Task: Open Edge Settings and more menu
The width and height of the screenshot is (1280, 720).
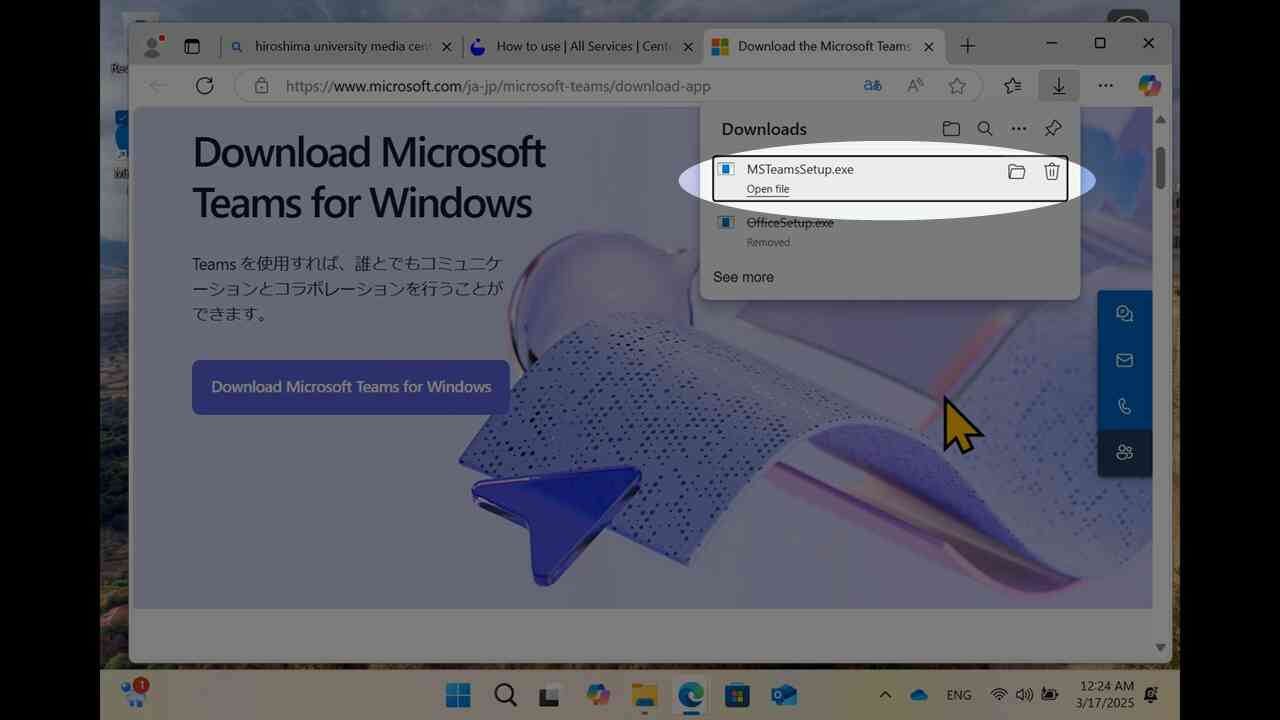Action: (1105, 86)
